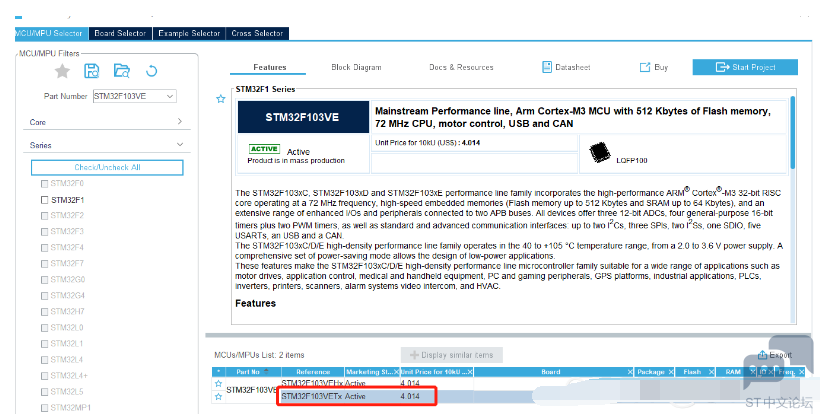Click the reset filters circular arrow icon
The width and height of the screenshot is (822, 418).
pos(152,71)
